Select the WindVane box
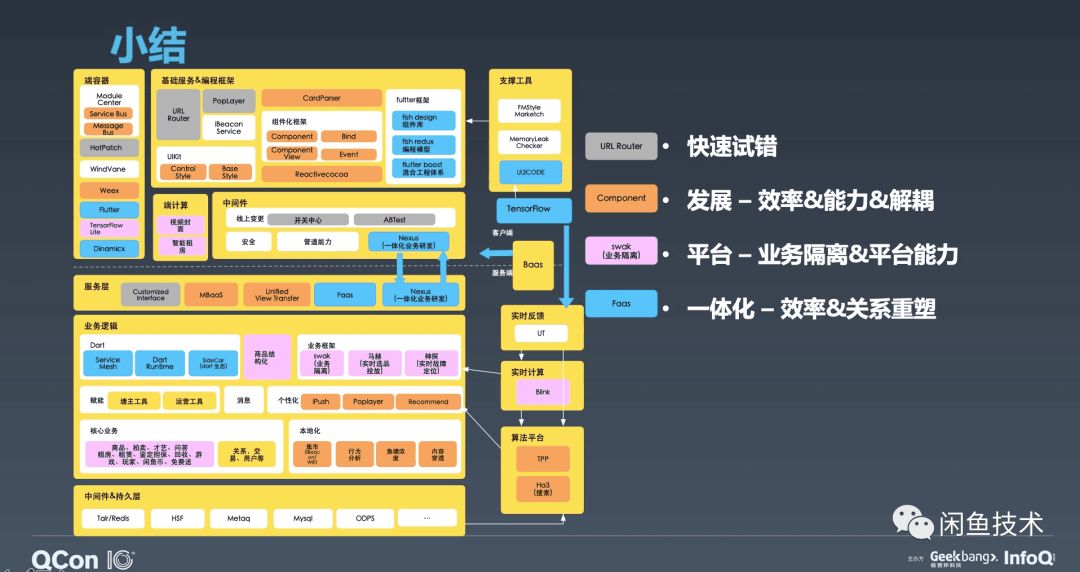This screenshot has height=572, width=1080. coord(109,169)
